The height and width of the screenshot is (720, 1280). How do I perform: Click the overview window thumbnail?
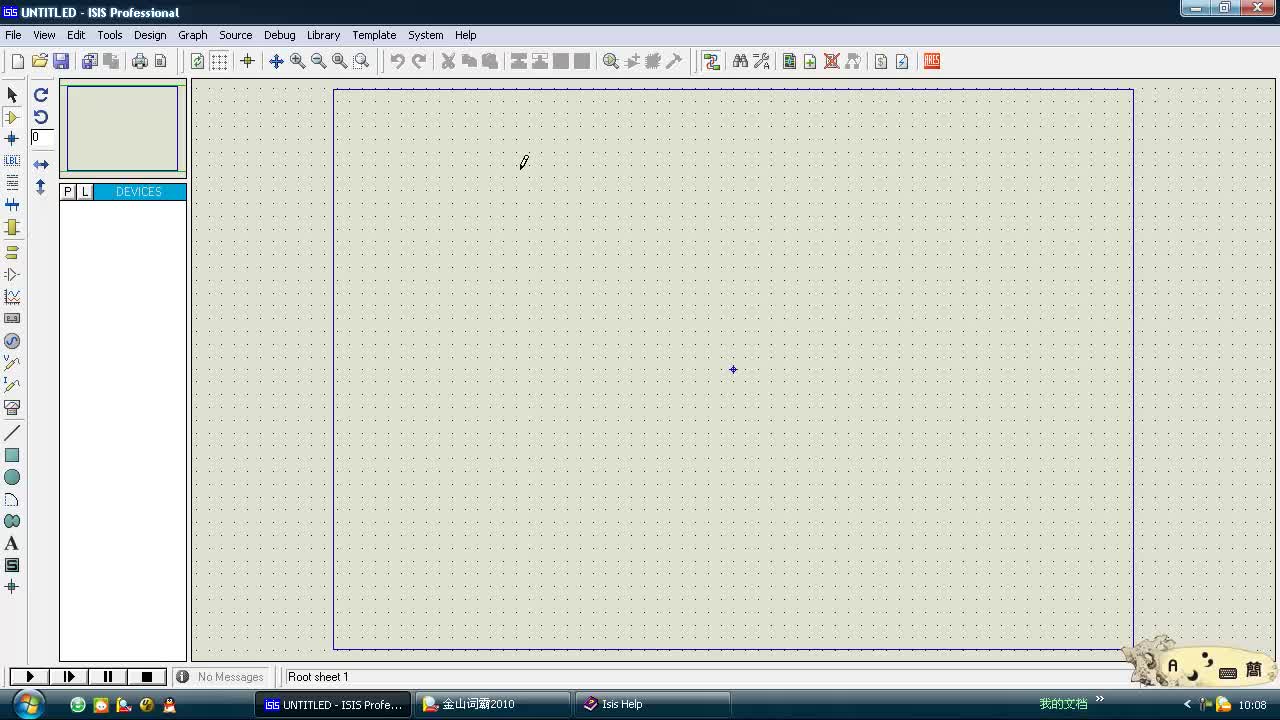[122, 128]
